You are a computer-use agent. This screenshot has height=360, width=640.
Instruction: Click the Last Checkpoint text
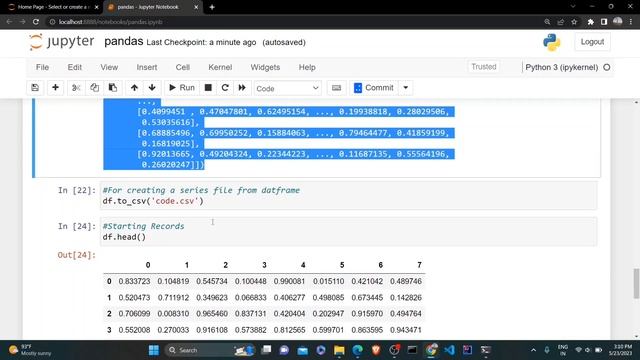point(201,42)
